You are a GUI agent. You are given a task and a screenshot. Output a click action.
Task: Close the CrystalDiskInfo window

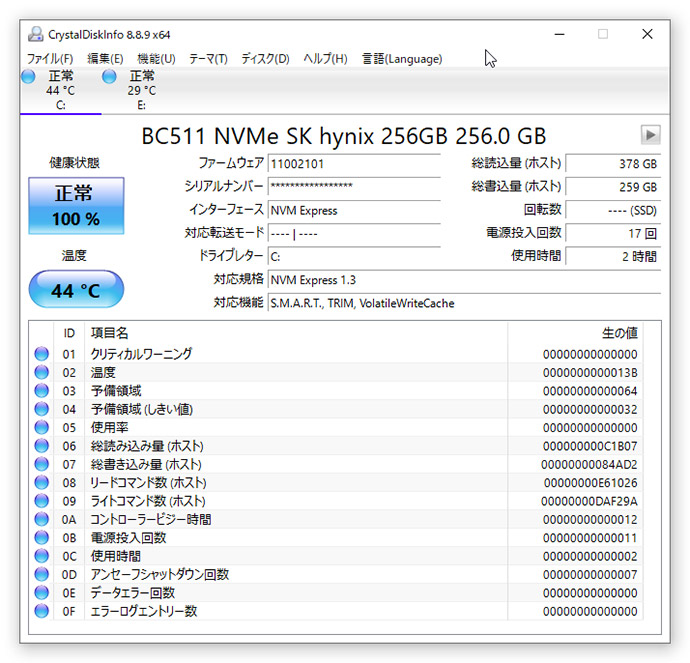647,34
